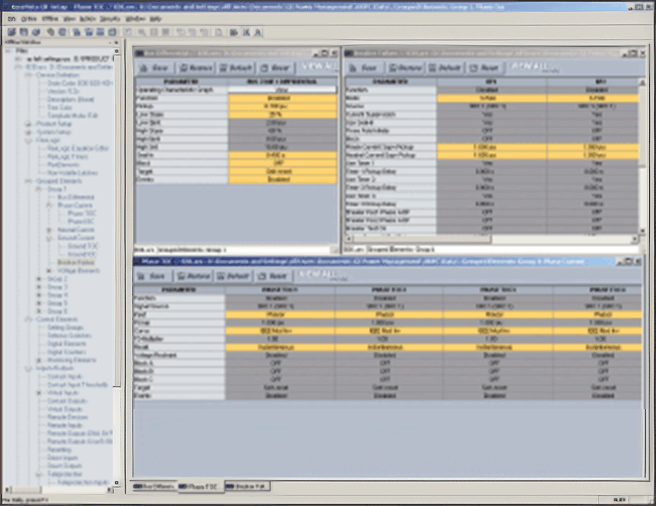This screenshot has height=506, width=656.
Task: Click the PHASE TOC1 Curve cell
Action: click(x=279, y=331)
